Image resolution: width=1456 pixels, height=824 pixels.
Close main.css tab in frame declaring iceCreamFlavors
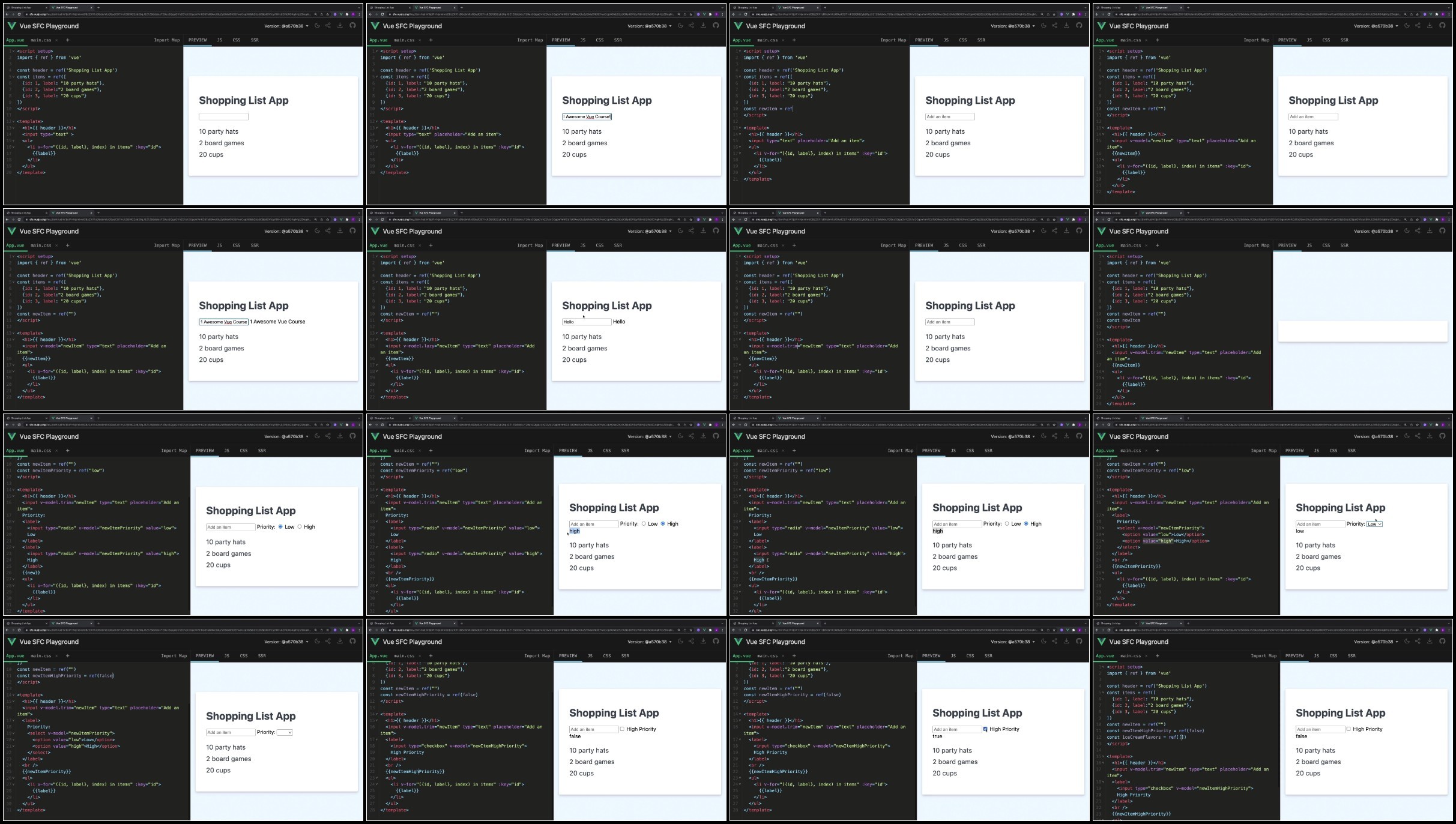point(1146,656)
